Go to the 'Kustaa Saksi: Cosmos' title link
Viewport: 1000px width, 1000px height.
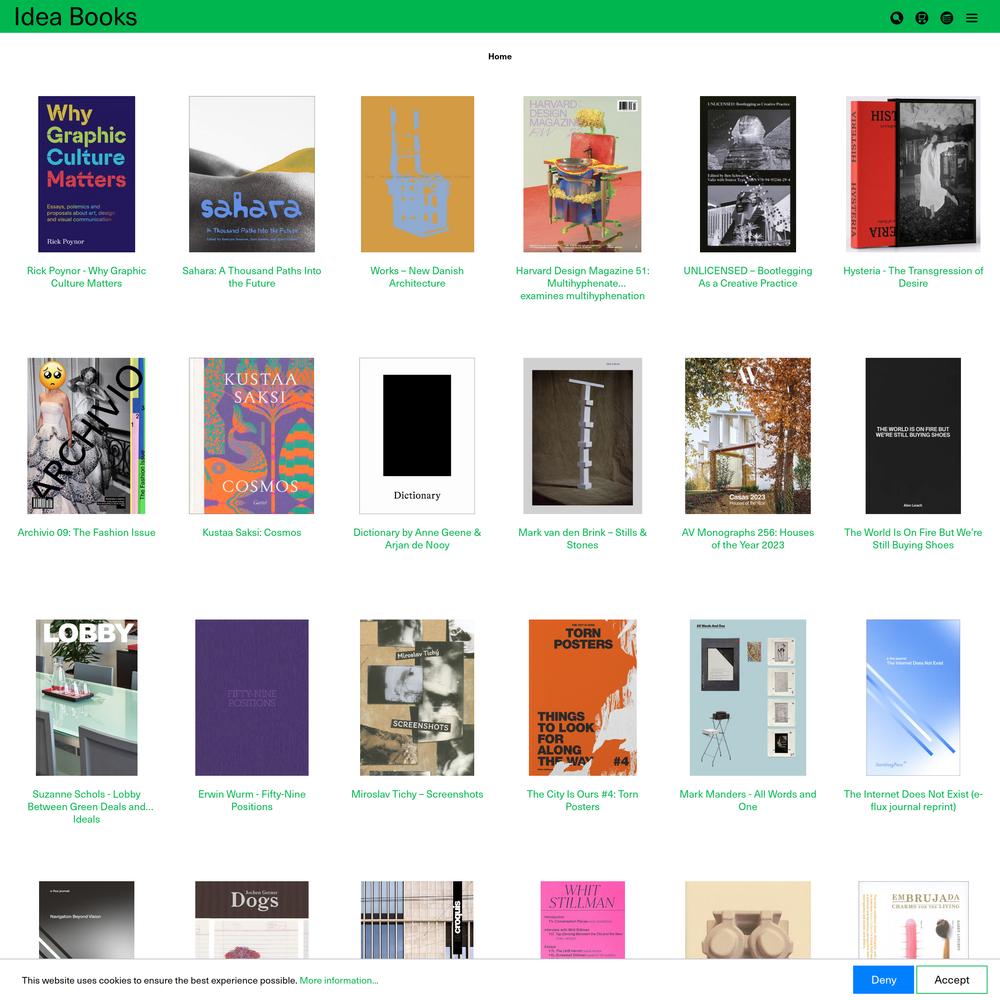pos(252,533)
